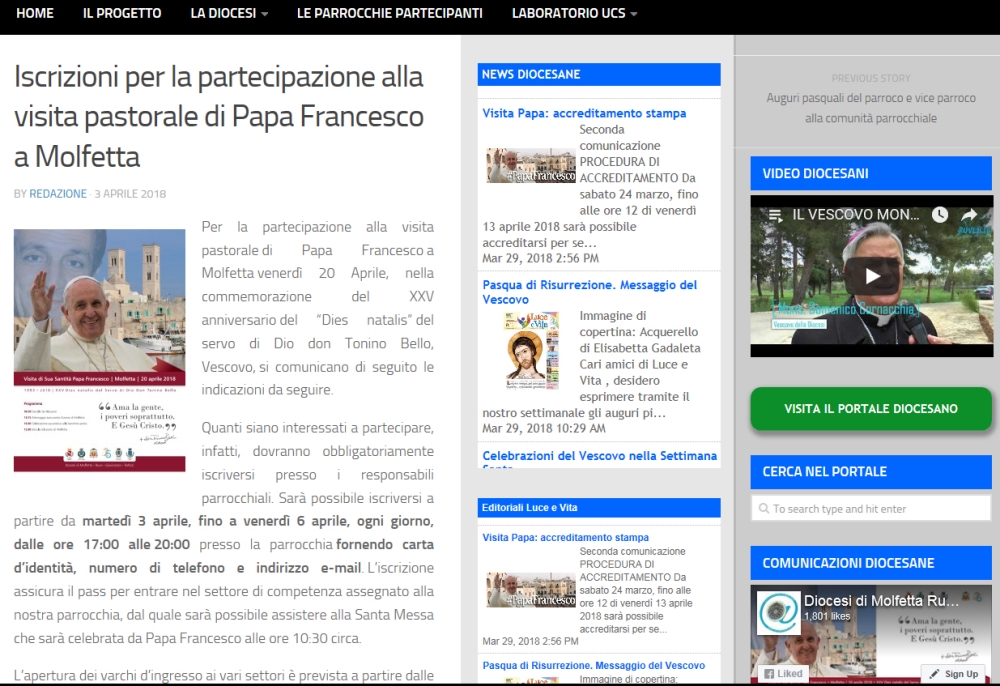Click the article title Iscrizioni per la partecipazione
Image resolution: width=1000 pixels, height=686 pixels.
pyautogui.click(x=219, y=117)
